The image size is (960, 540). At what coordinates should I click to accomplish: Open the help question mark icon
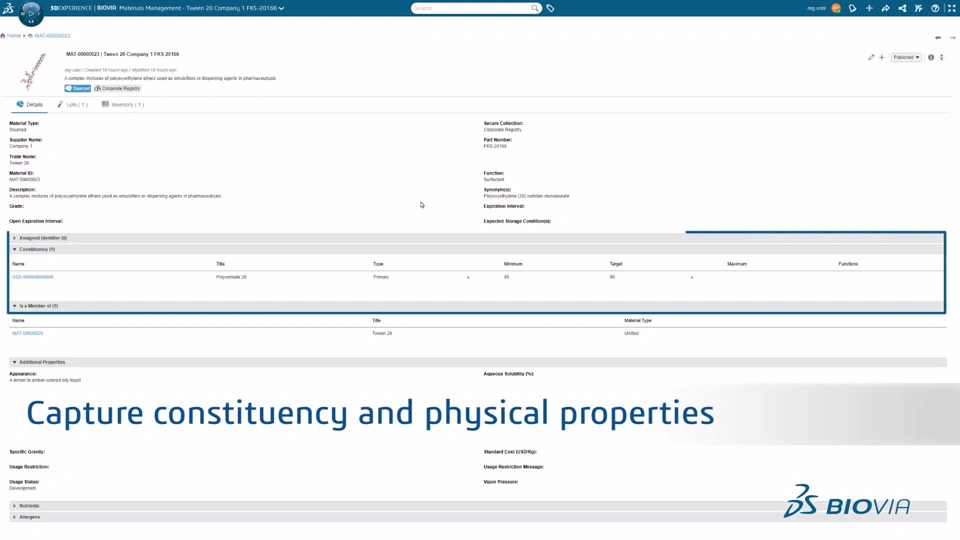point(935,8)
